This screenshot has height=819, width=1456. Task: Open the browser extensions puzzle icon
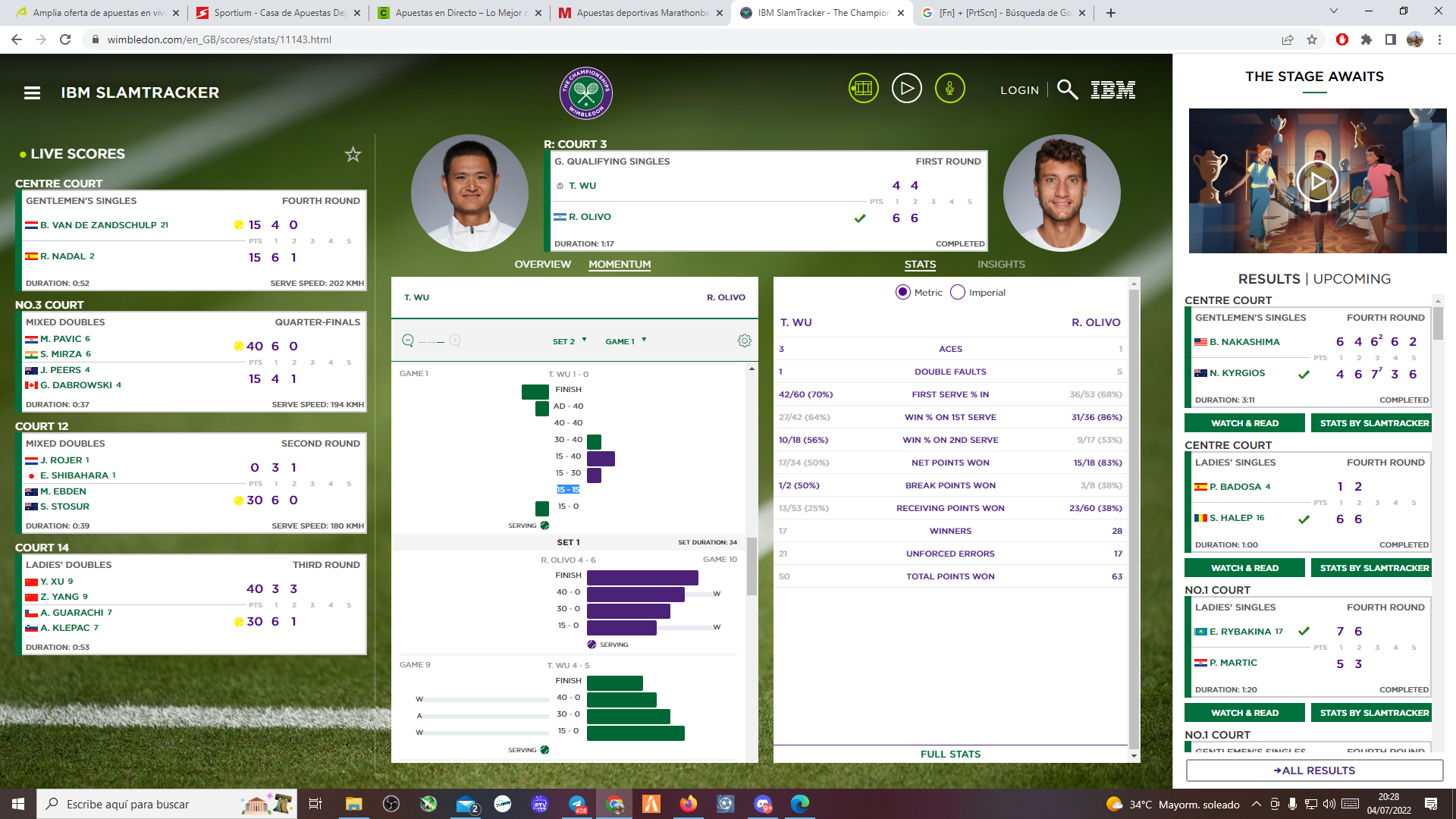pos(1367,39)
